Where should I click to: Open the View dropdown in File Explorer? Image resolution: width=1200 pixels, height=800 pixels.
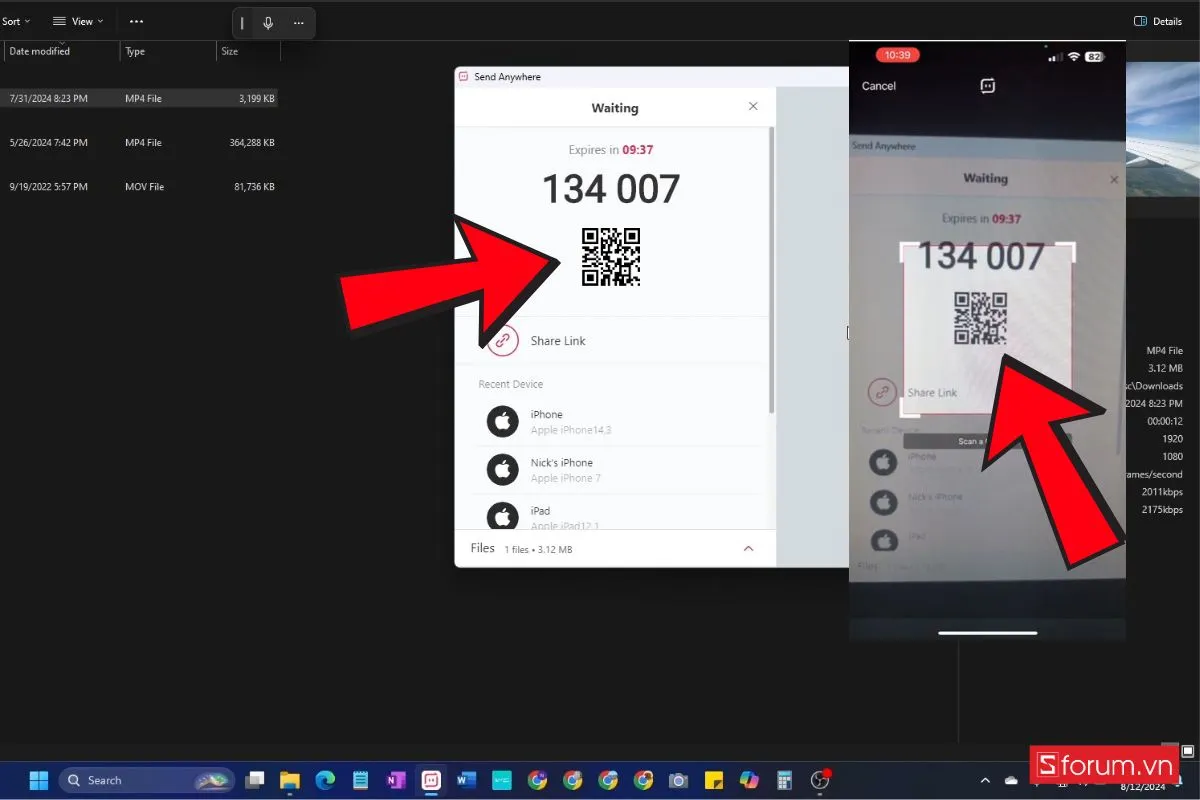[77, 20]
